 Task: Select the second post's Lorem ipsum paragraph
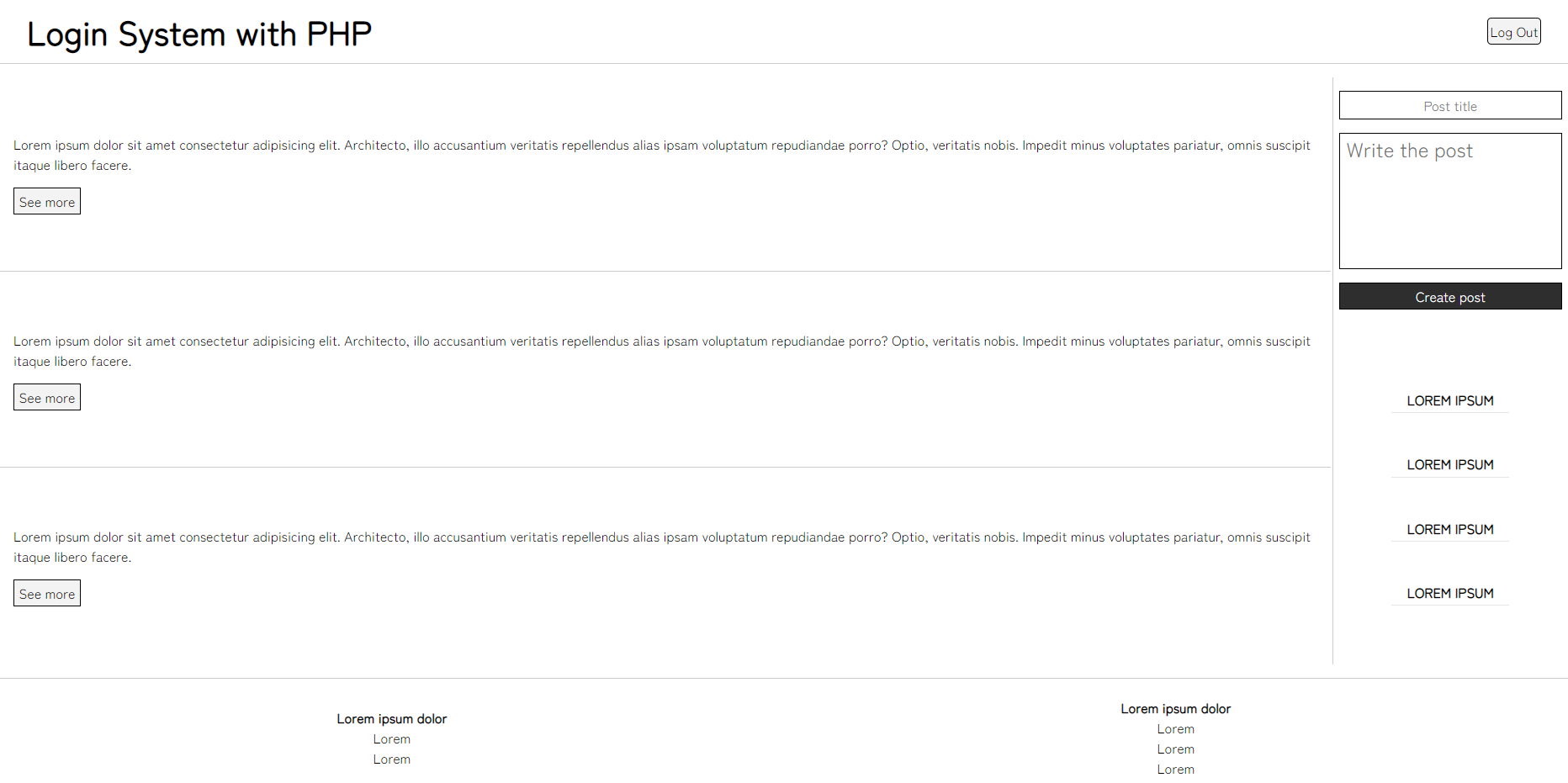pos(662,352)
